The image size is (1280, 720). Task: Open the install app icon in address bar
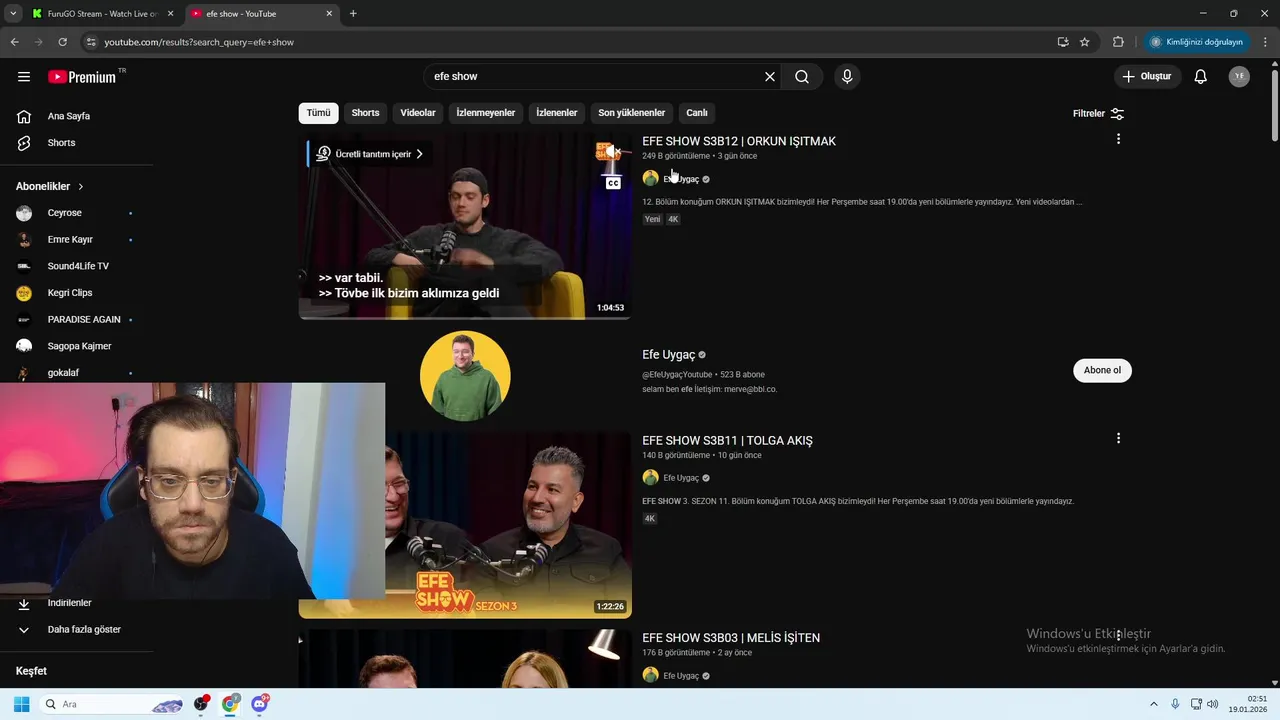point(1062,42)
